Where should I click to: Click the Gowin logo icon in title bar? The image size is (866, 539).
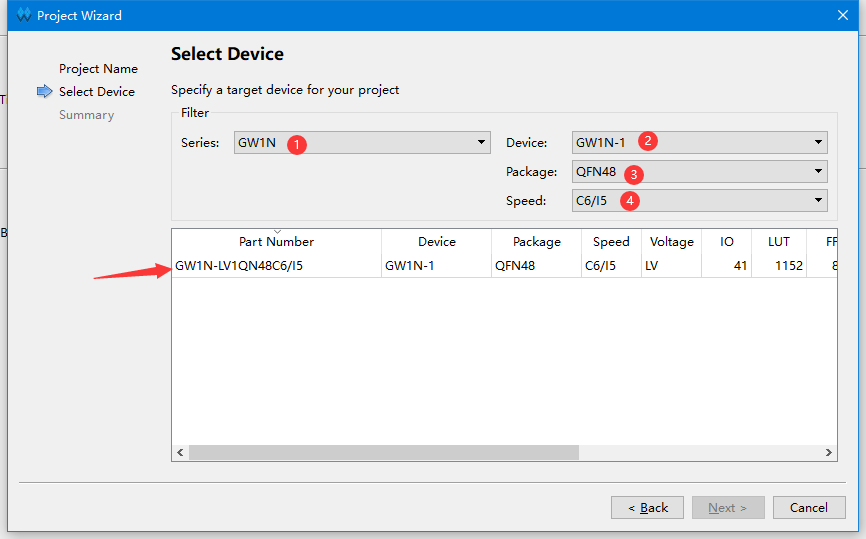click(x=24, y=15)
